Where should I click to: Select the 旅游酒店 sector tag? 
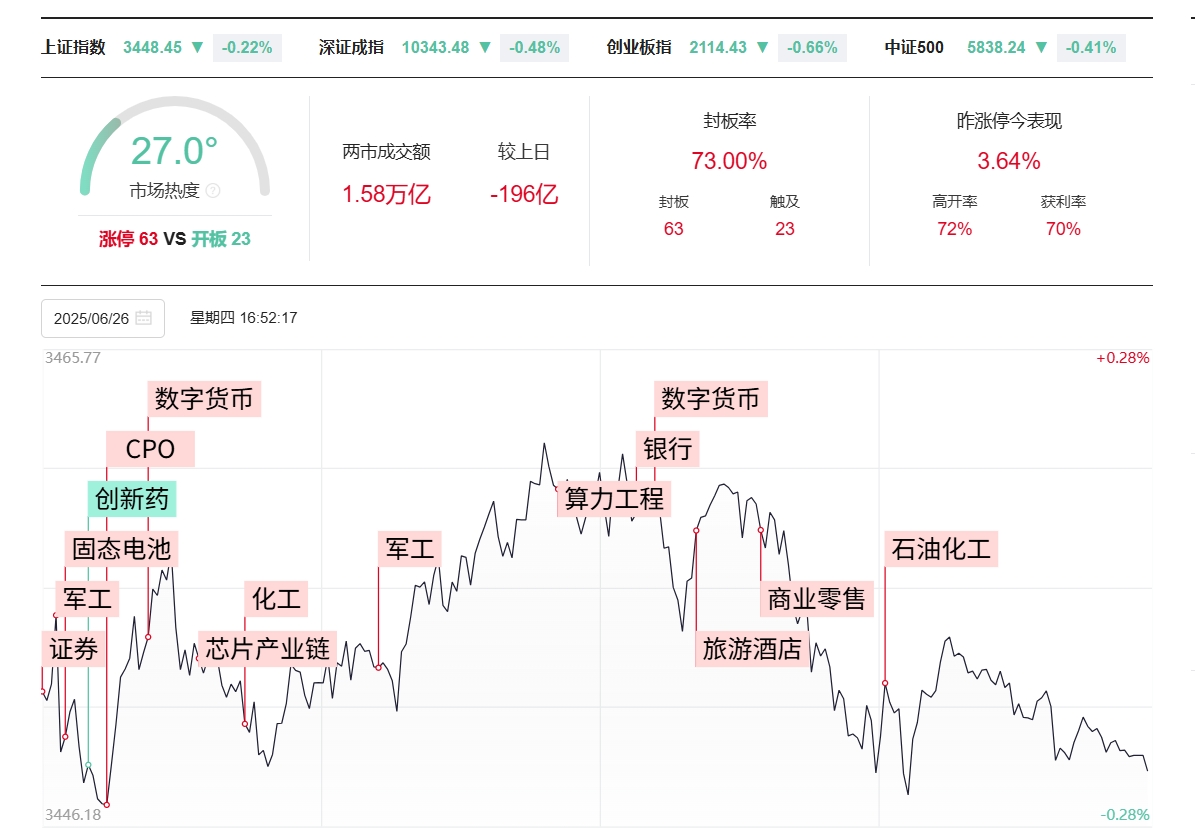tap(752, 649)
